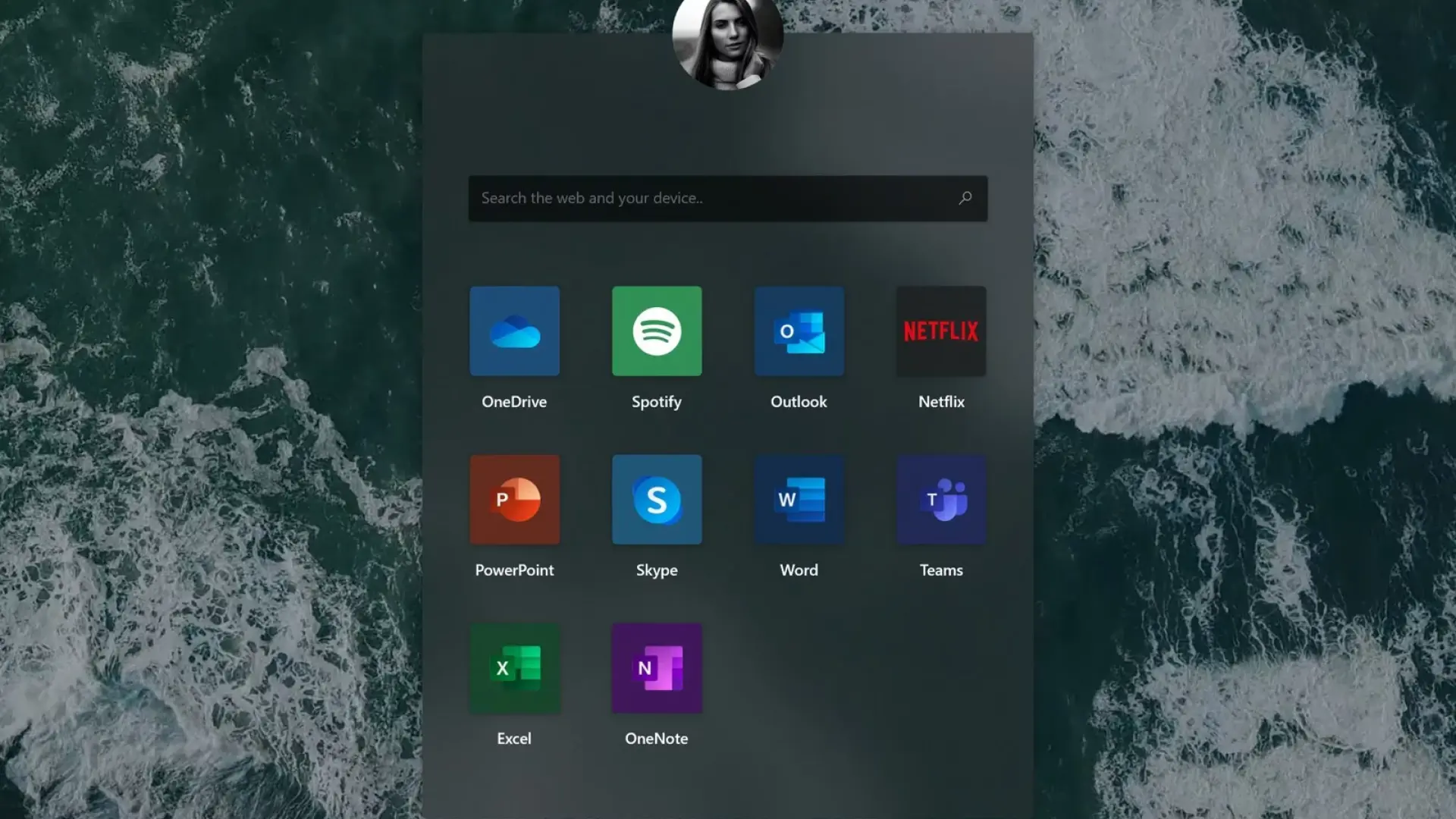Viewport: 1456px width, 819px height.
Task: Launch the Microsoft Teams tile
Action: (941, 499)
